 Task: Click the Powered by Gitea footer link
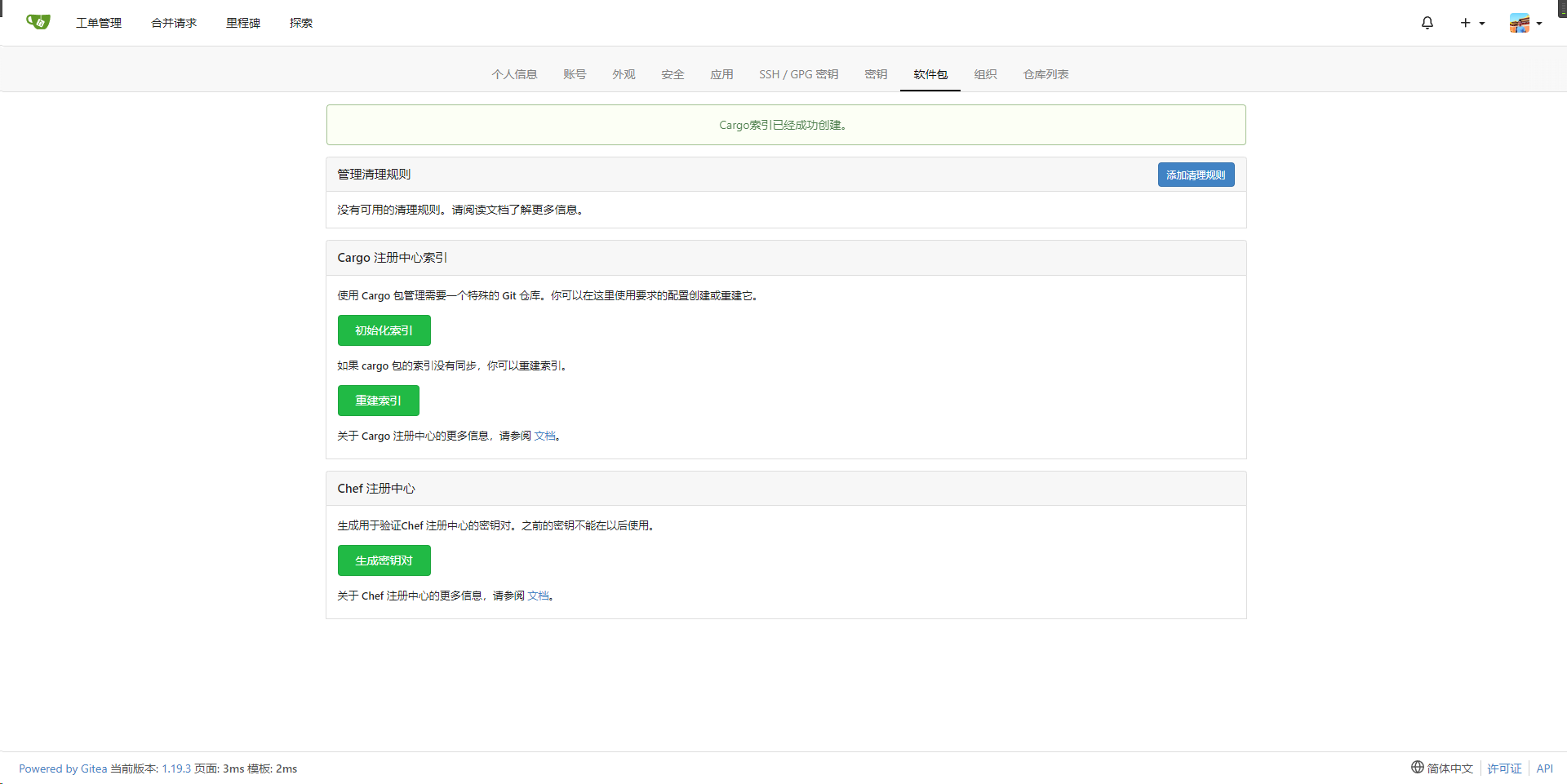coord(63,768)
